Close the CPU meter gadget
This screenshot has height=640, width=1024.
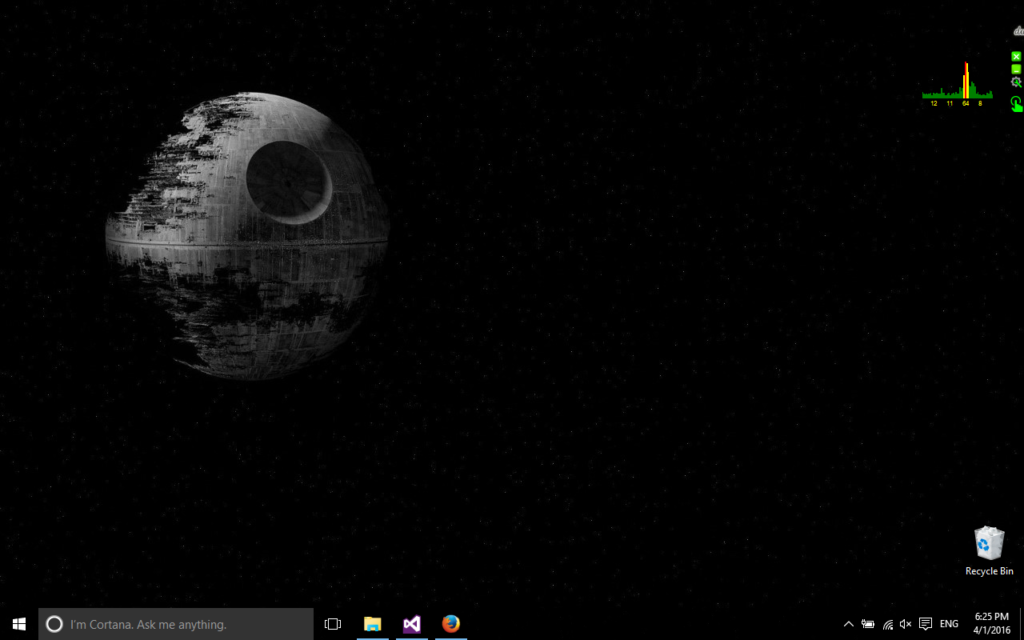coord(1016,56)
